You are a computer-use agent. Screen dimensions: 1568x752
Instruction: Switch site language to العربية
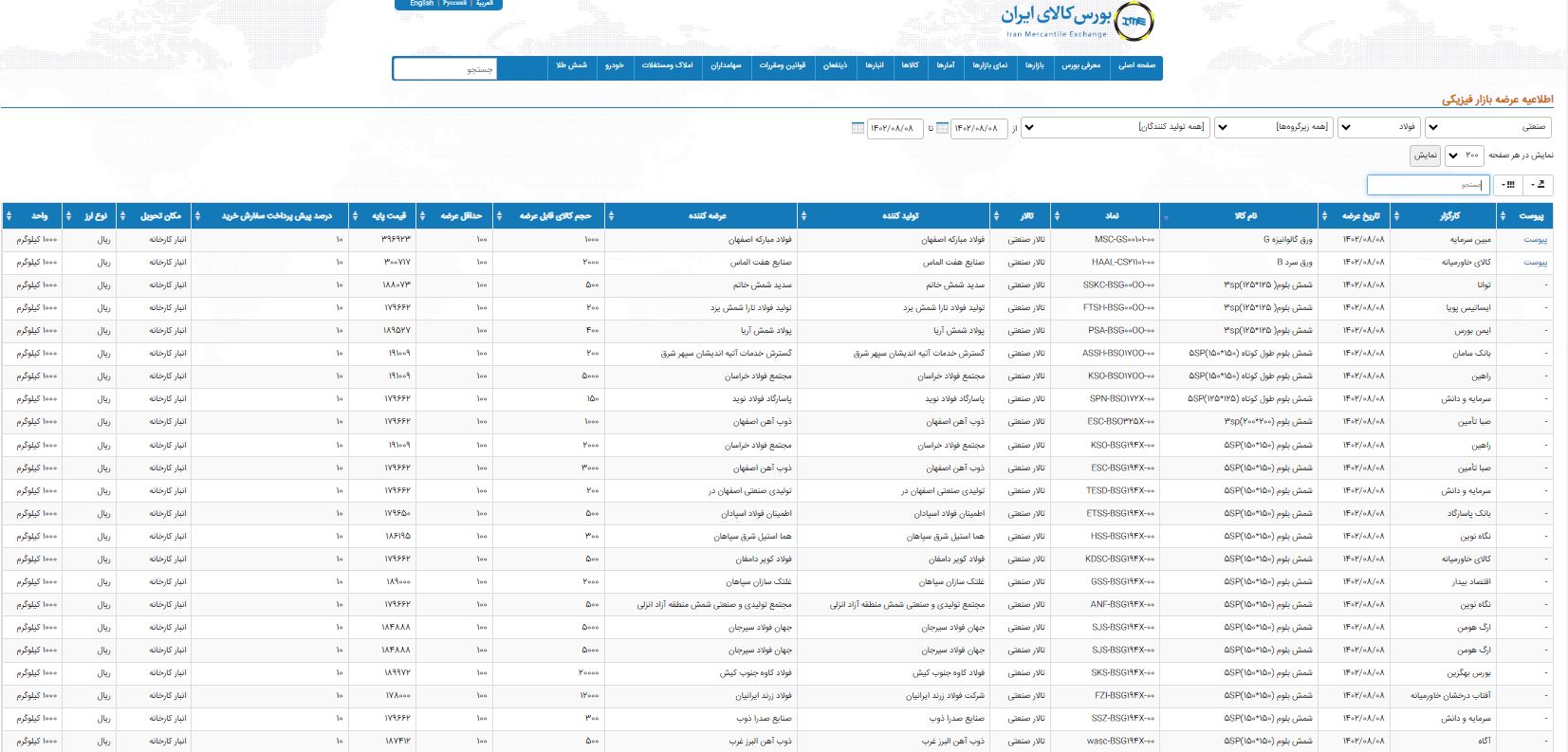(x=485, y=4)
